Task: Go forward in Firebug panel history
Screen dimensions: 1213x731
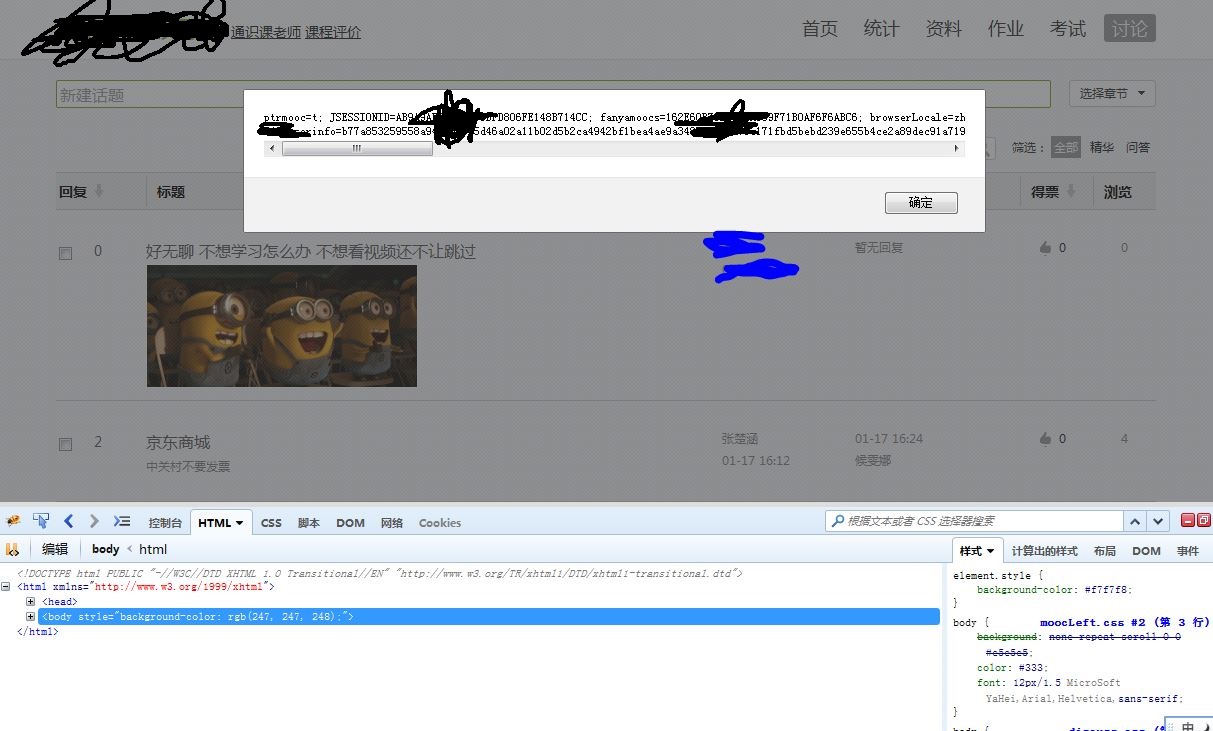Action: [94, 521]
